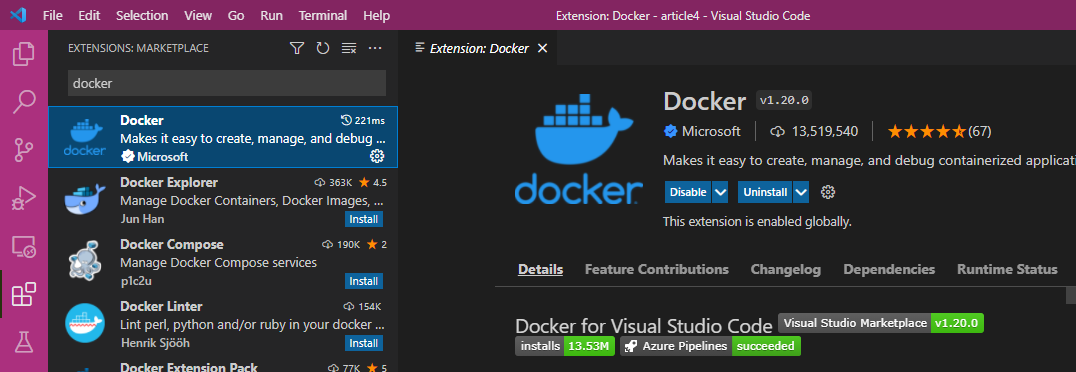Open the Microsoft publisher link
1076x372 pixels.
[711, 131]
